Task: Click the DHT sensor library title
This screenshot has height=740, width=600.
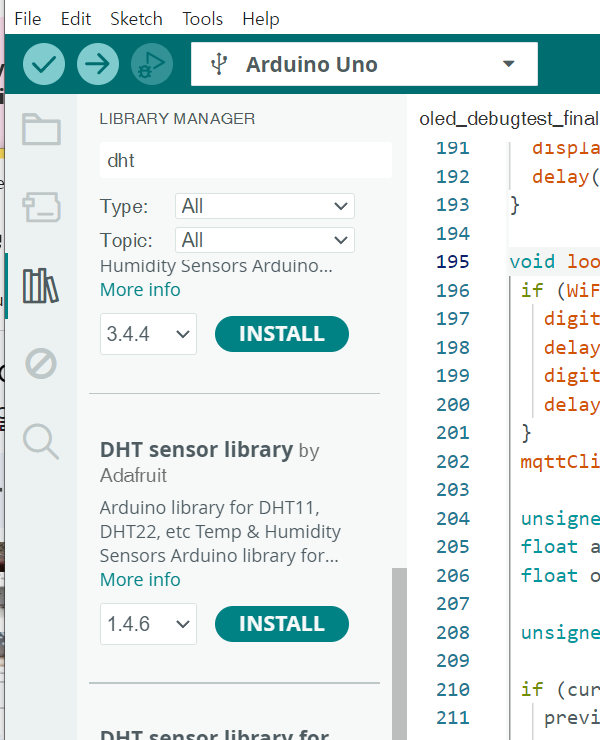Action: click(196, 450)
